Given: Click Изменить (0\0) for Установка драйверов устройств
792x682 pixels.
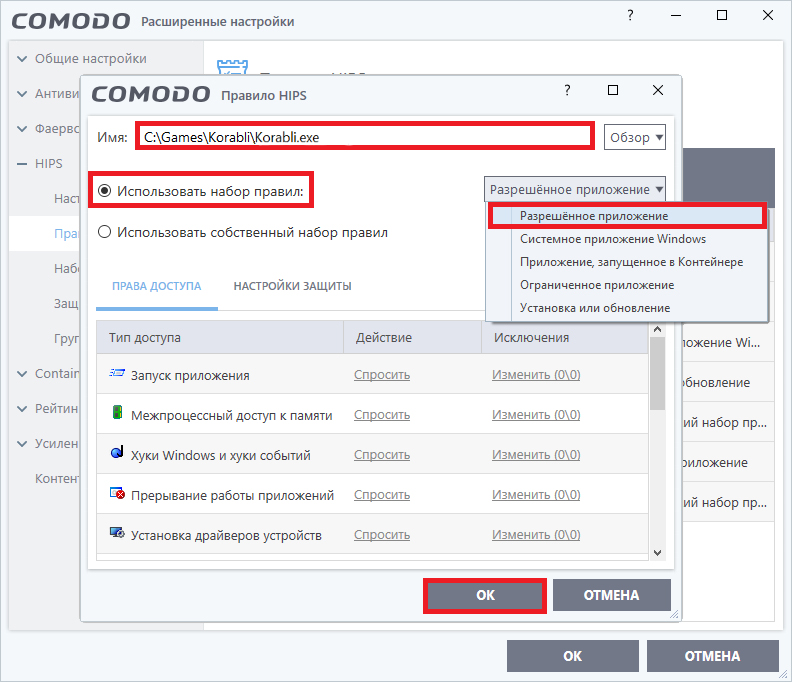Looking at the screenshot, I should coord(536,534).
